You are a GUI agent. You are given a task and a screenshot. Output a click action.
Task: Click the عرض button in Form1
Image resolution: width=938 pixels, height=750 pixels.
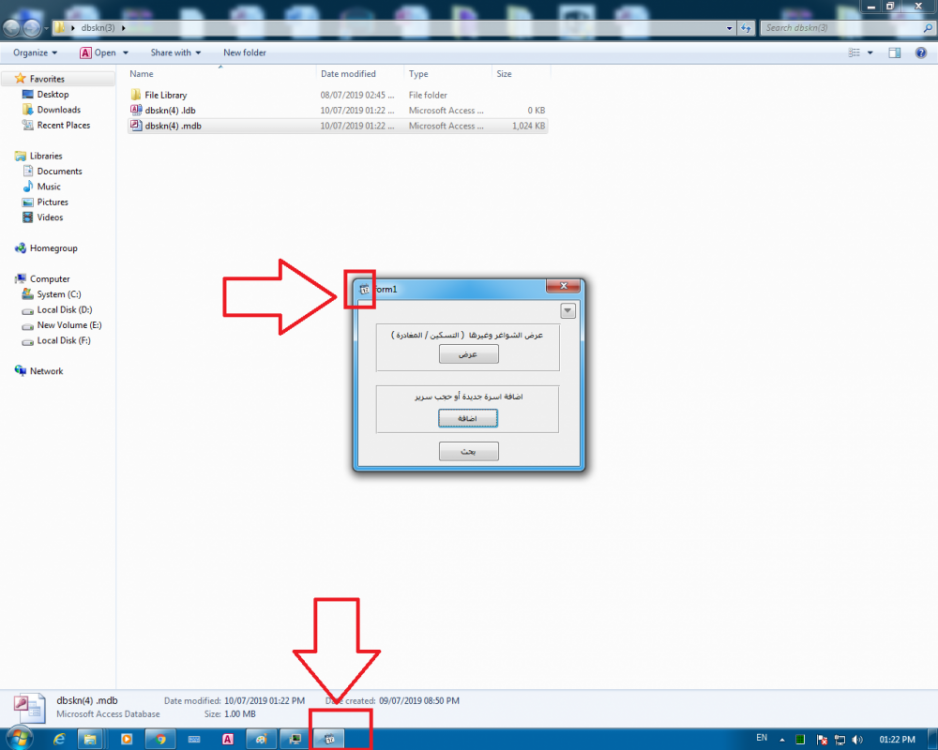tap(468, 354)
